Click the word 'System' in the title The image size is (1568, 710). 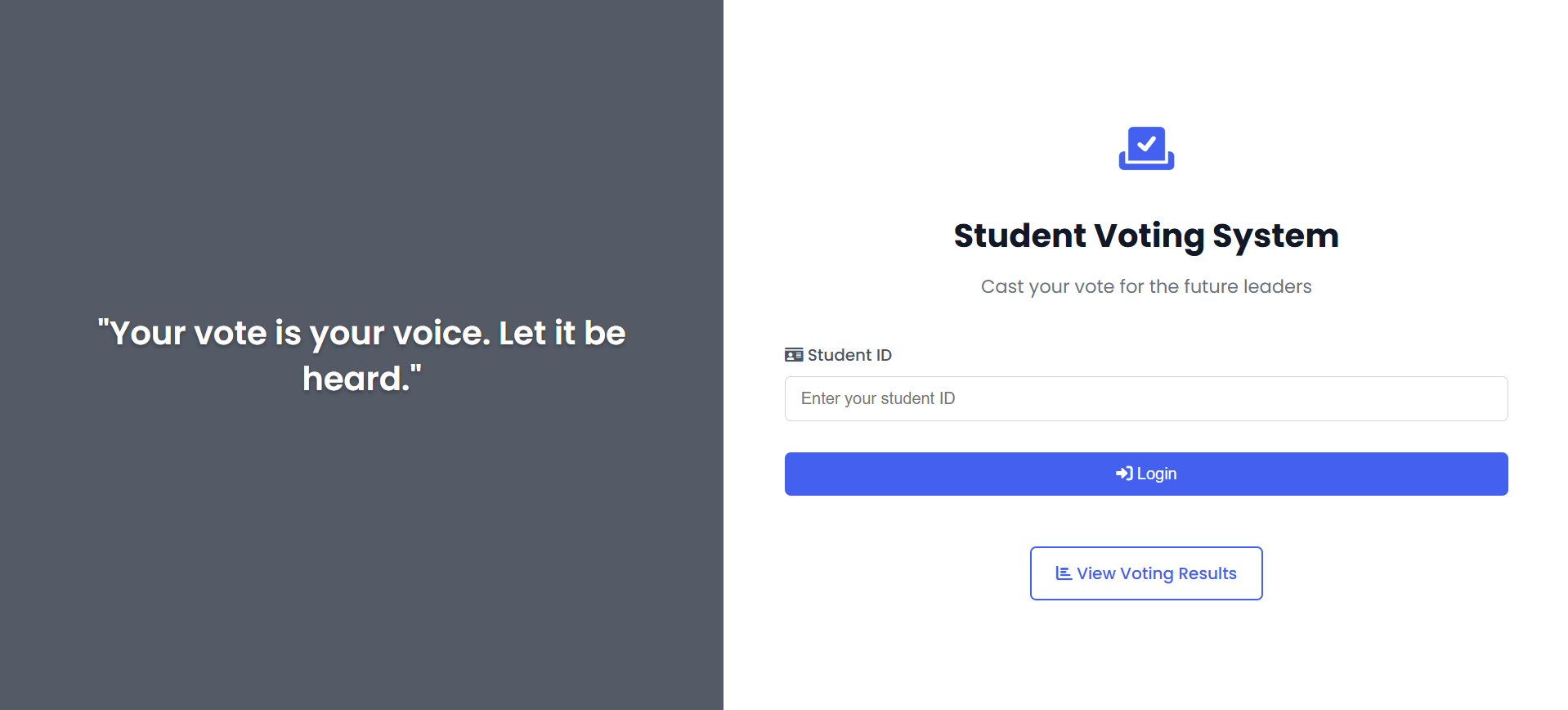click(x=1275, y=236)
